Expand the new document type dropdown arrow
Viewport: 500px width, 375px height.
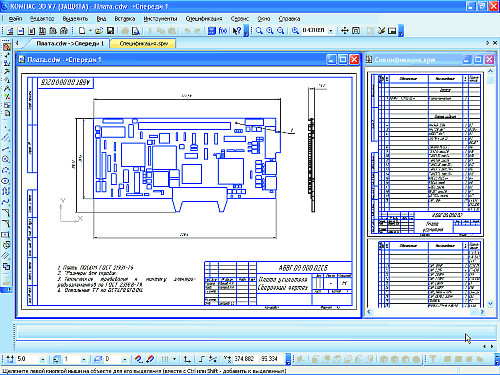[x=90, y=31]
